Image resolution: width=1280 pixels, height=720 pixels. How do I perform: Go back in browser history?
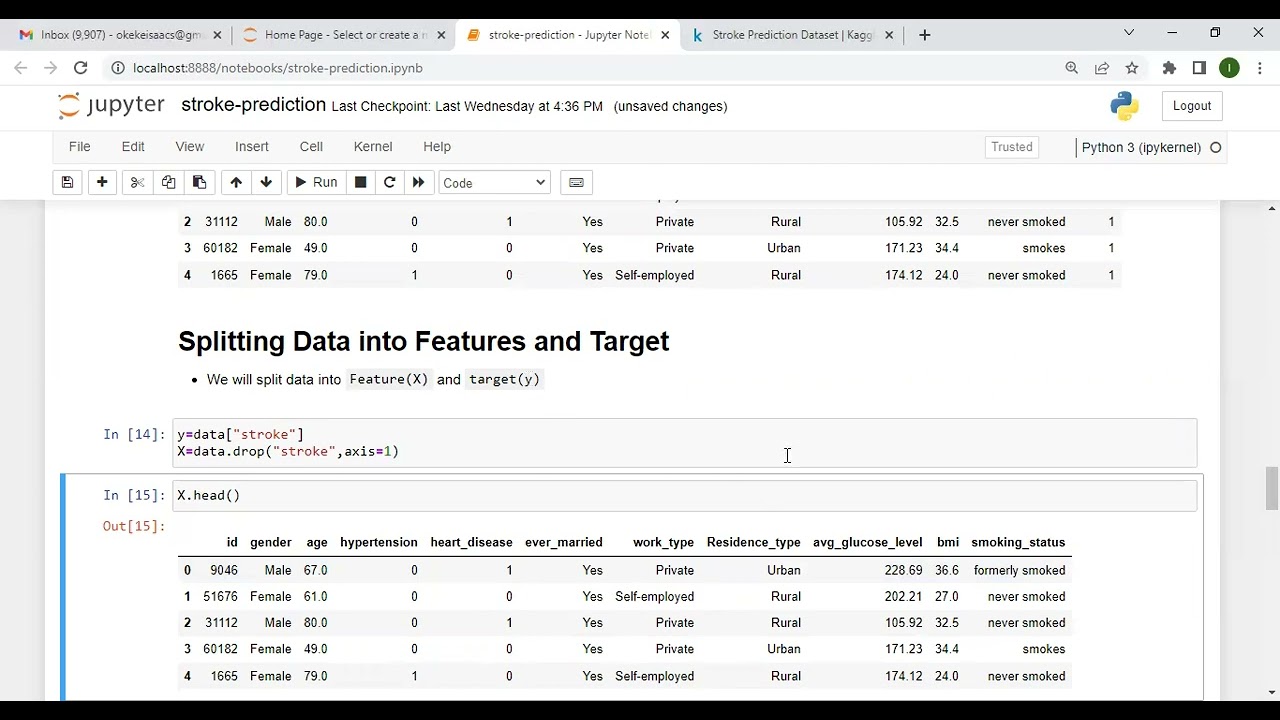pos(21,68)
